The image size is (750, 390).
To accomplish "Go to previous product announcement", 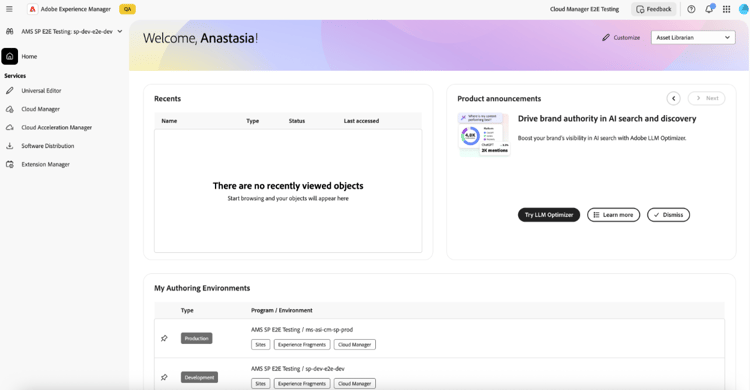I will coord(673,98).
